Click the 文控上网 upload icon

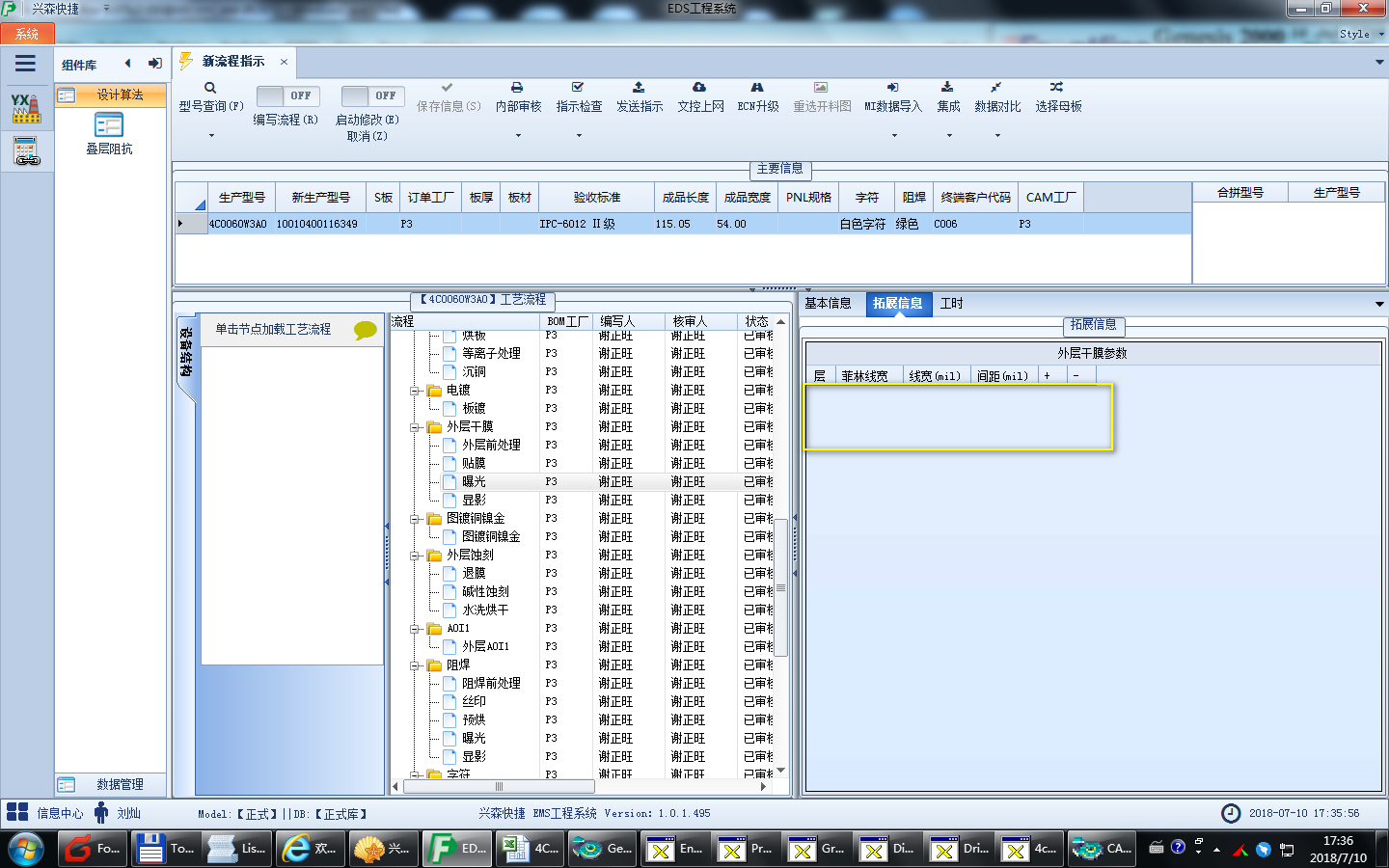(699, 88)
